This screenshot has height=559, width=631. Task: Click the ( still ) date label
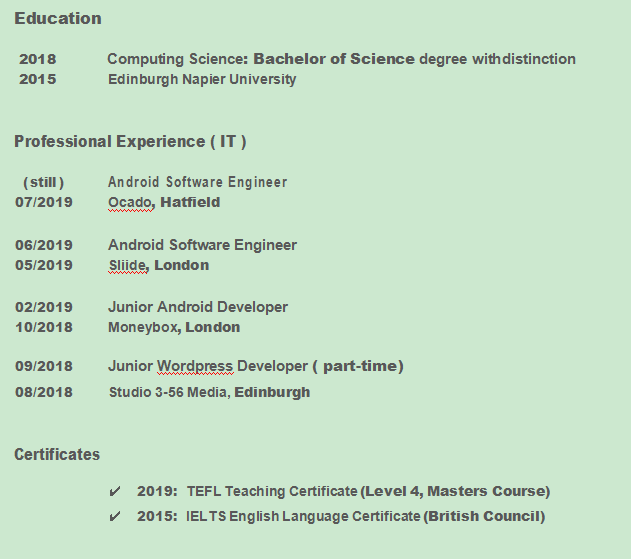pyautogui.click(x=44, y=183)
